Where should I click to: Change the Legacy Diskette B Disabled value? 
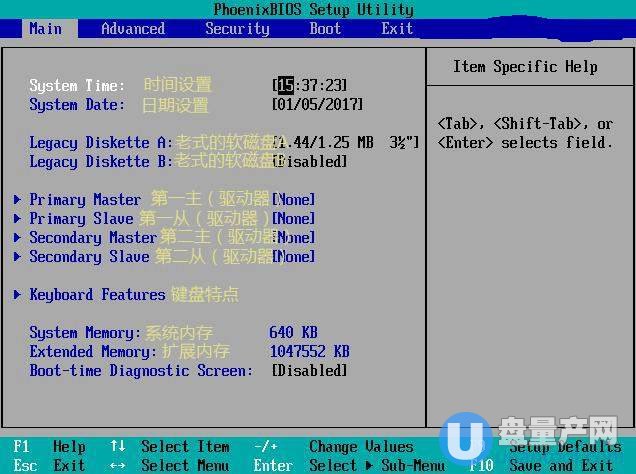311,161
